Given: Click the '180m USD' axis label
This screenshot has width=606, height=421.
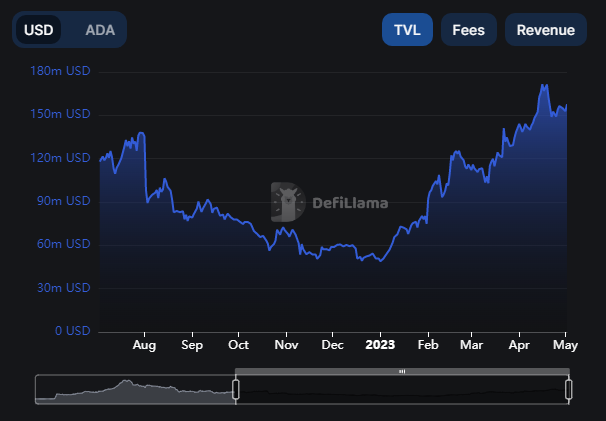Looking at the screenshot, I should pos(60,71).
